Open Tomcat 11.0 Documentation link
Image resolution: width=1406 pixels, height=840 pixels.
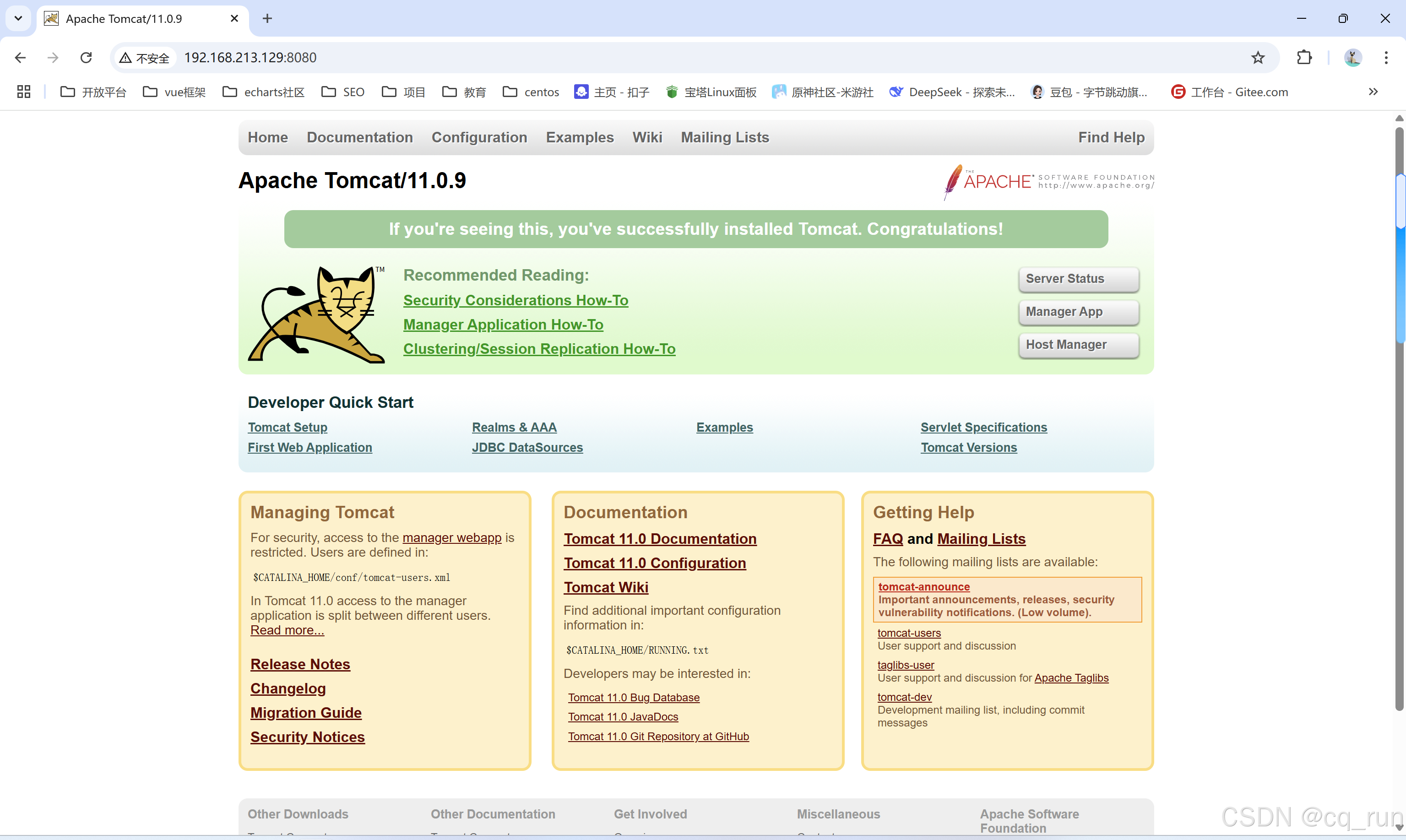click(x=660, y=539)
